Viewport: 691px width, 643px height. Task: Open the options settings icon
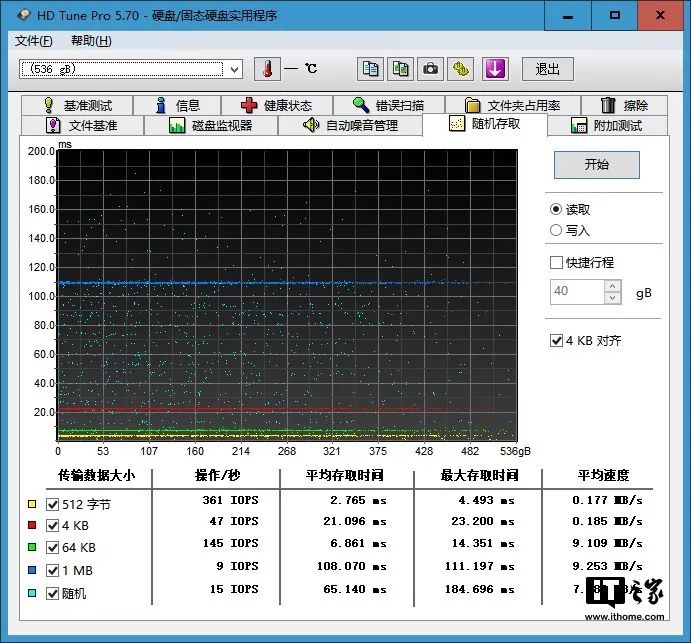(x=460, y=69)
